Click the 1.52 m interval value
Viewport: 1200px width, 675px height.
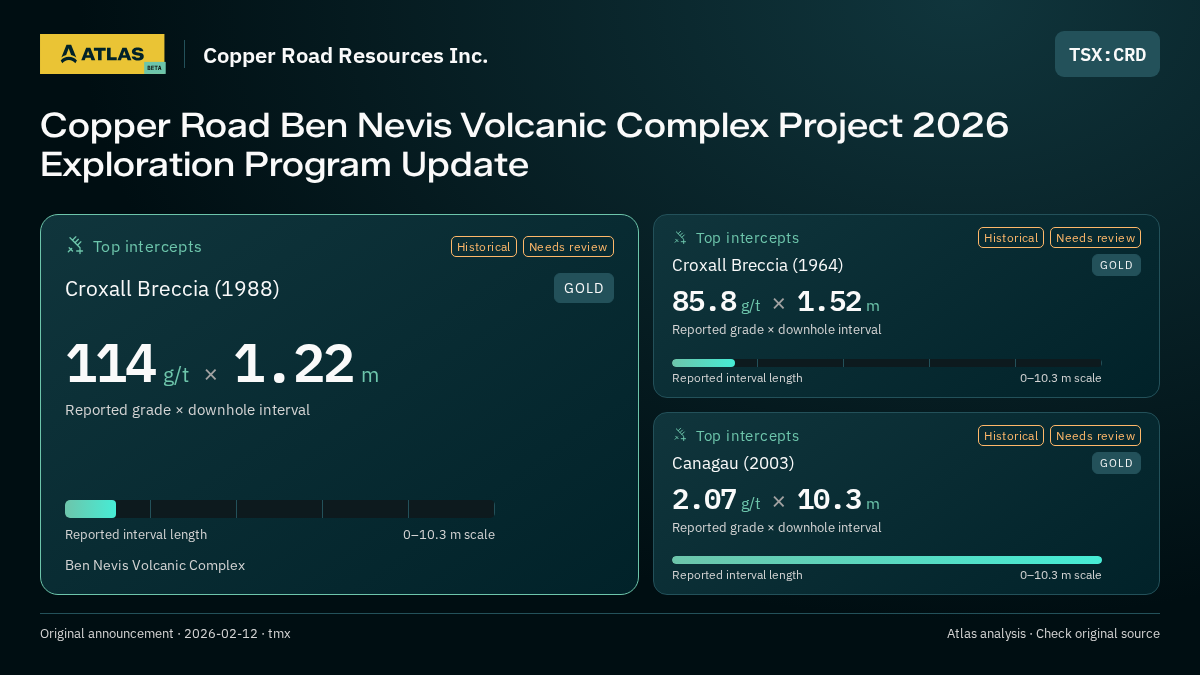pyautogui.click(x=838, y=302)
